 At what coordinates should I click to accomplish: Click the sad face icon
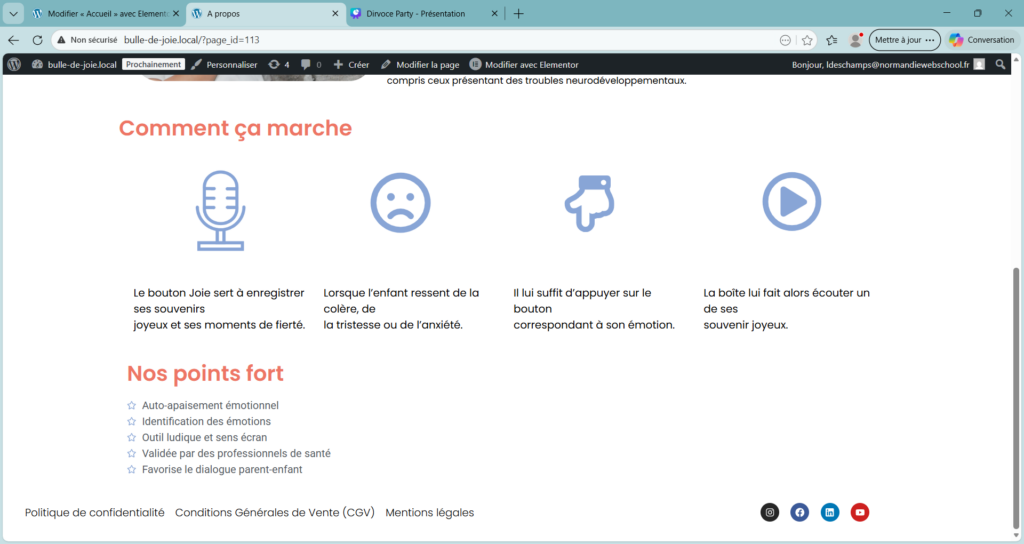point(400,202)
